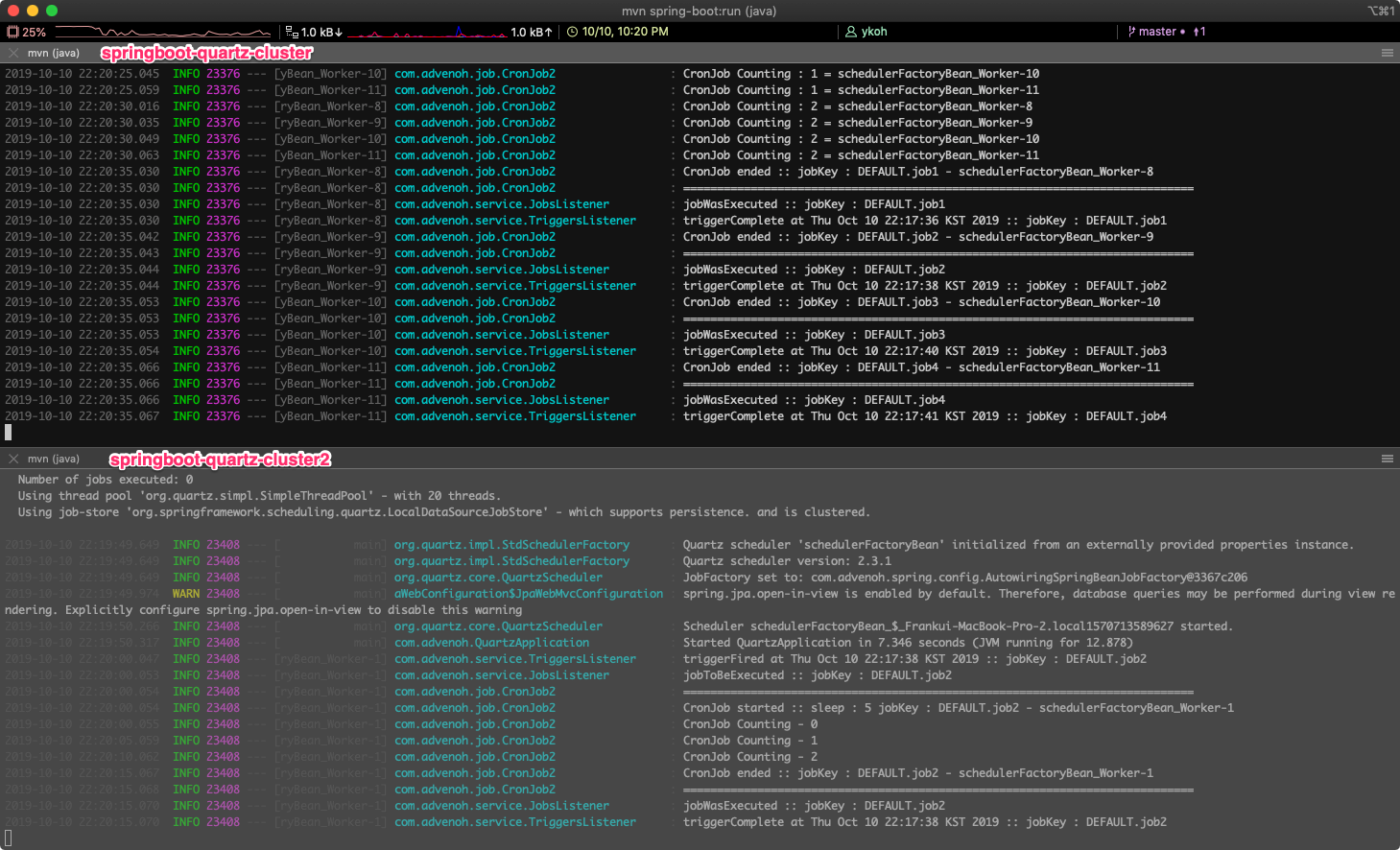Open the bottom pane's hamburger menu
Image resolution: width=1400 pixels, height=850 pixels.
(x=1387, y=459)
